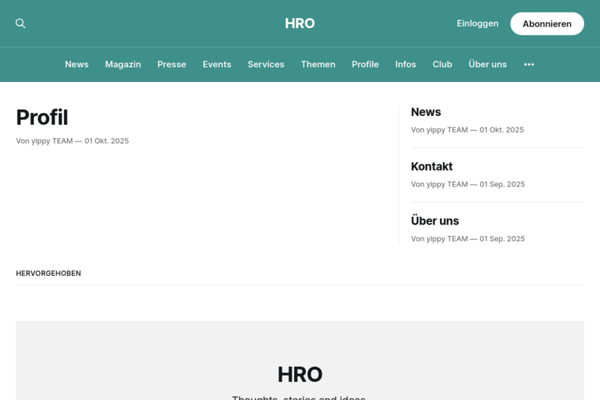Select Services in the navigation bar

(x=266, y=64)
